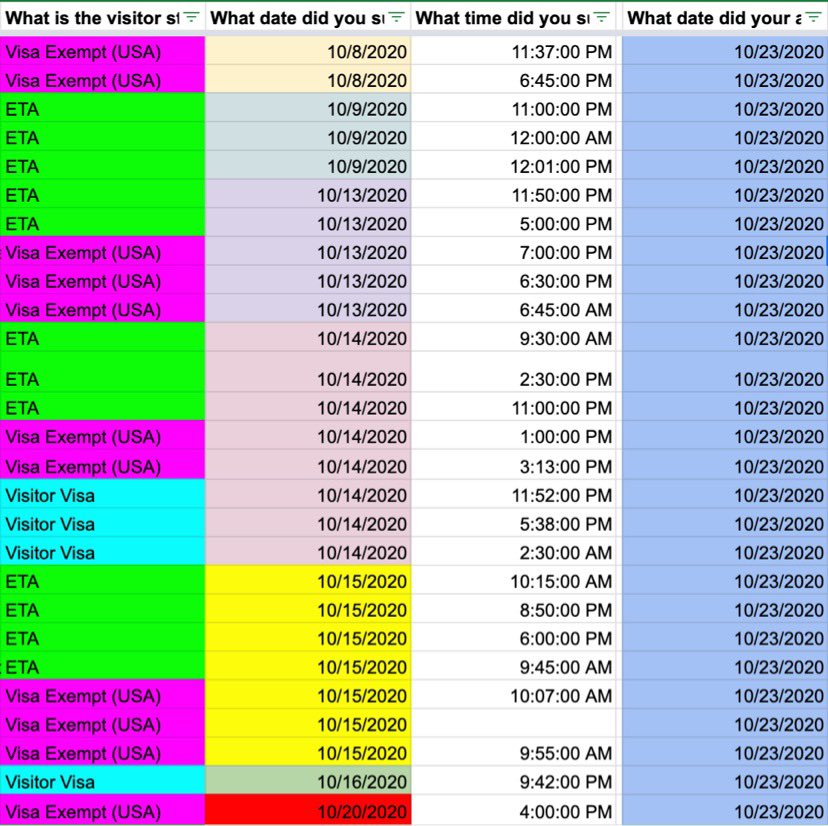Select 10/9/2020 date in the 12:00:00 AM row
The image size is (828, 826).
[308, 137]
